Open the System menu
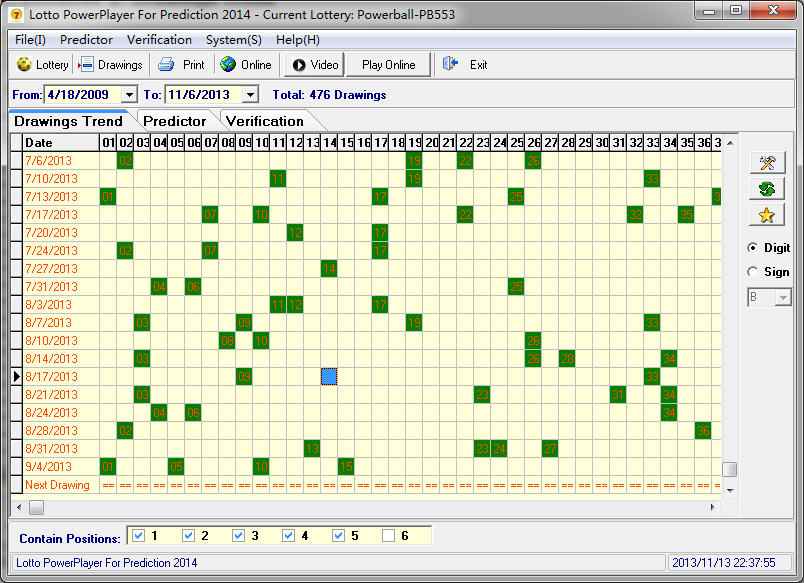 [x=234, y=39]
